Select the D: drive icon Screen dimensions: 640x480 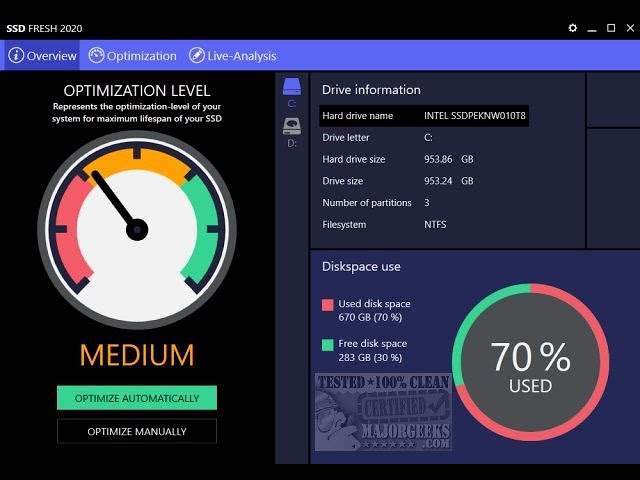pos(292,127)
